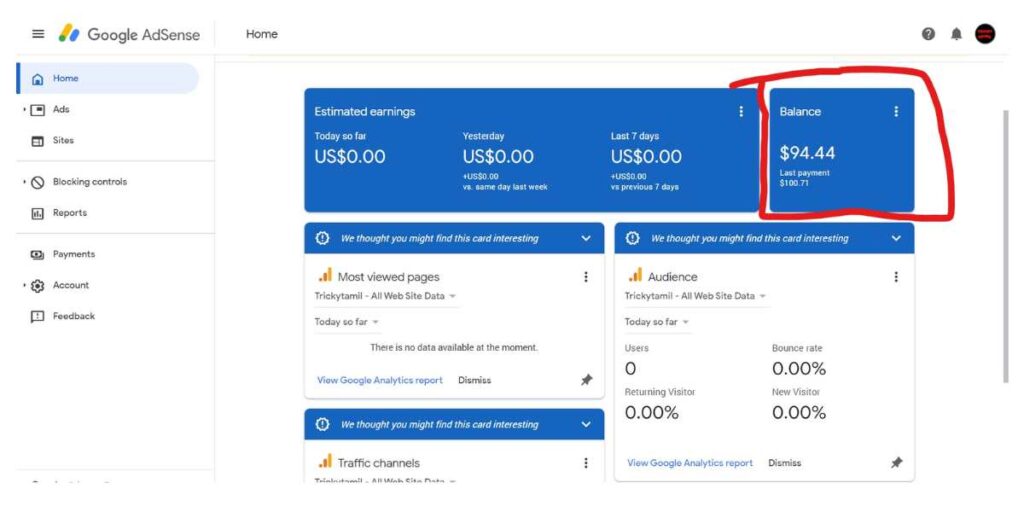
Task: Open Sites in the sidebar
Action: 63,140
